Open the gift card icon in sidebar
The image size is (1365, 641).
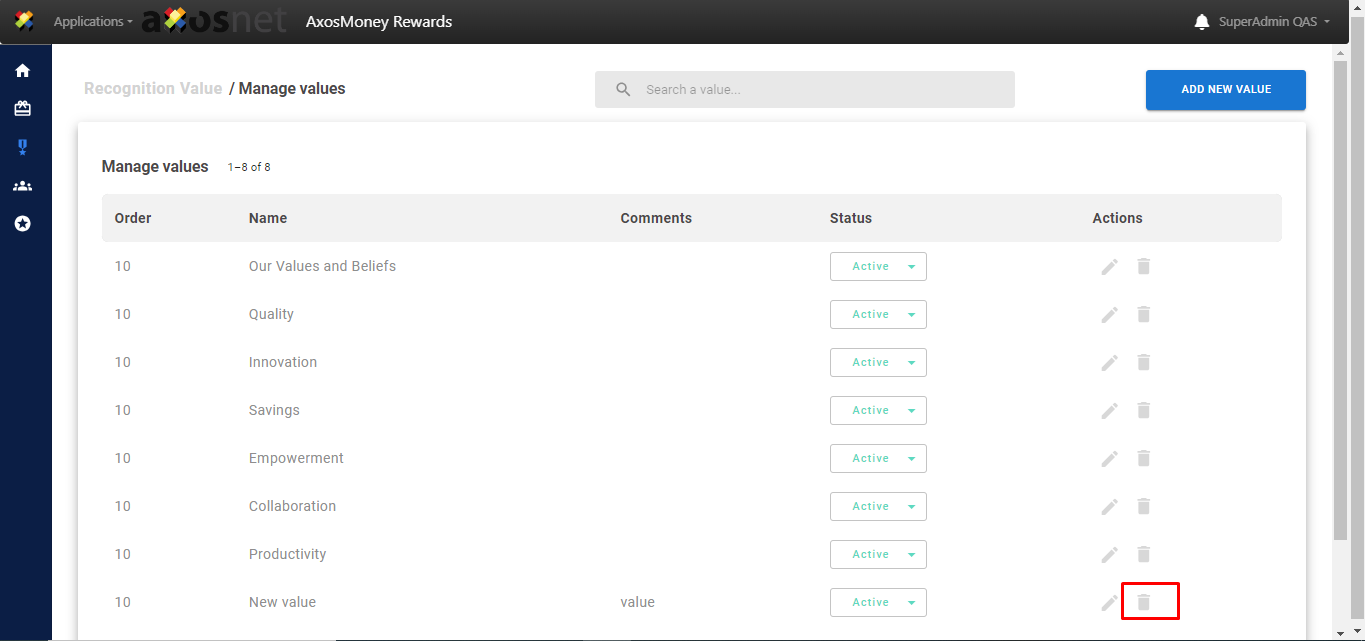[x=22, y=109]
